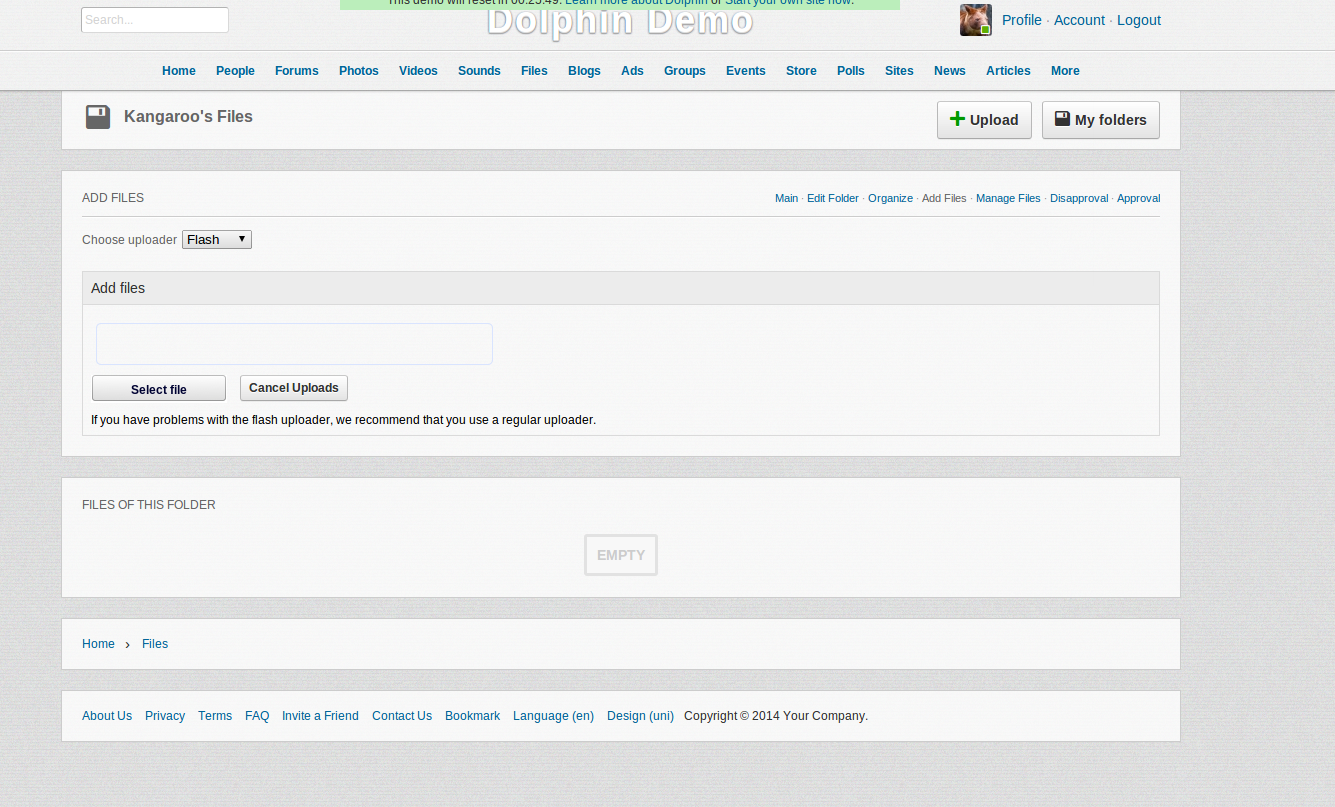1335x807 pixels.
Task: Go to the Ads section
Action: point(632,71)
